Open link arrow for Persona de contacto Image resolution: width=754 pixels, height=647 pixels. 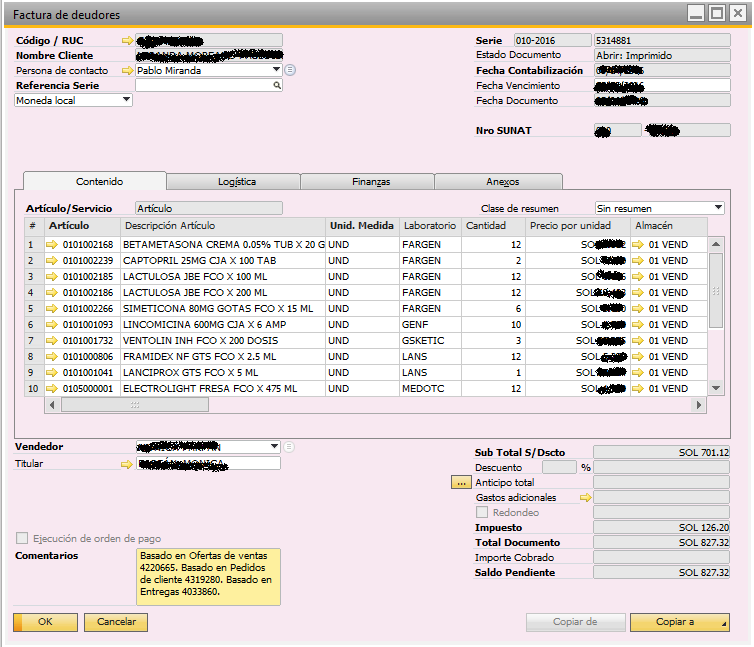pos(127,71)
